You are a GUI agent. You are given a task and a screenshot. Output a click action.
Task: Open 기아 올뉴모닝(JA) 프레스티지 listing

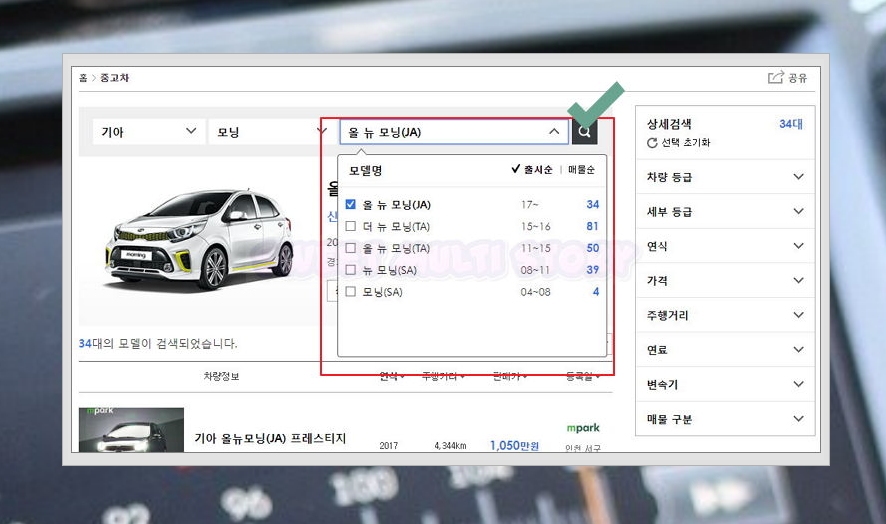coord(270,438)
